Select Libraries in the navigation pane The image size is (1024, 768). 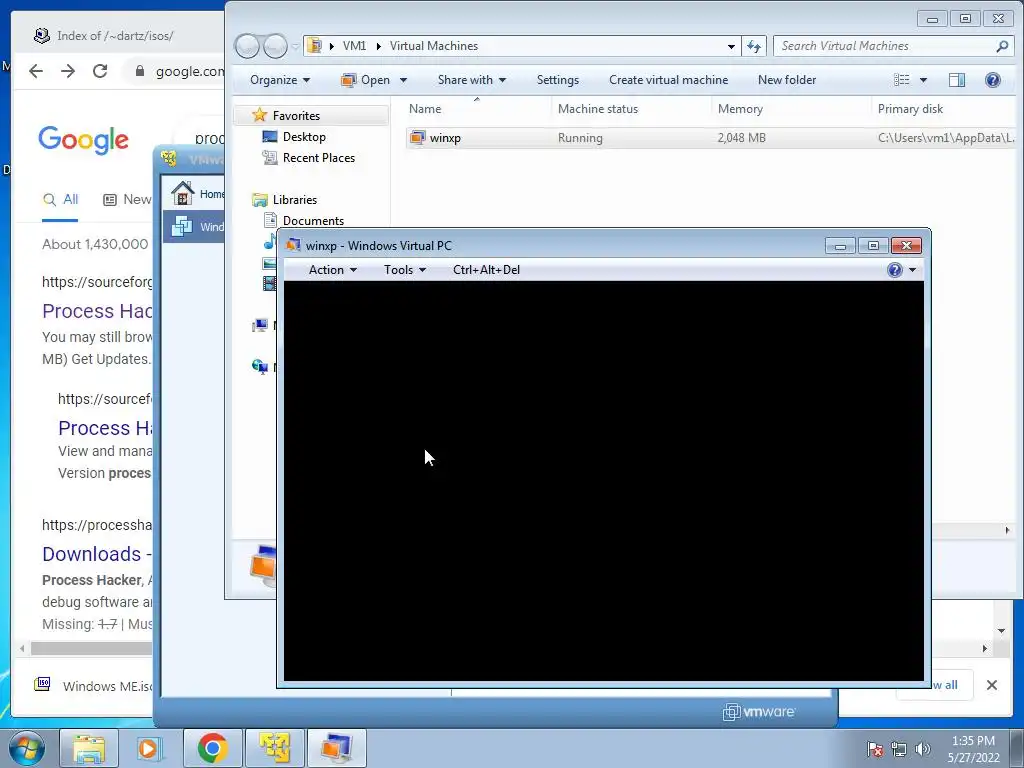tap(295, 200)
